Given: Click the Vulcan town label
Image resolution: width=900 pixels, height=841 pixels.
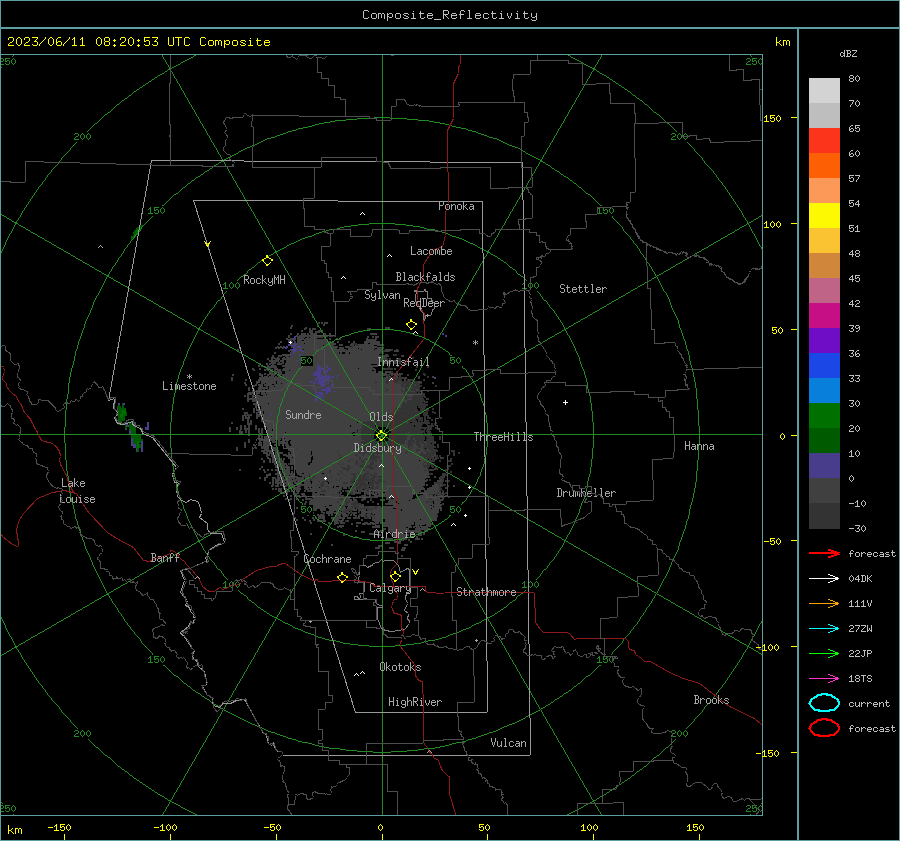Looking at the screenshot, I should point(508,743).
